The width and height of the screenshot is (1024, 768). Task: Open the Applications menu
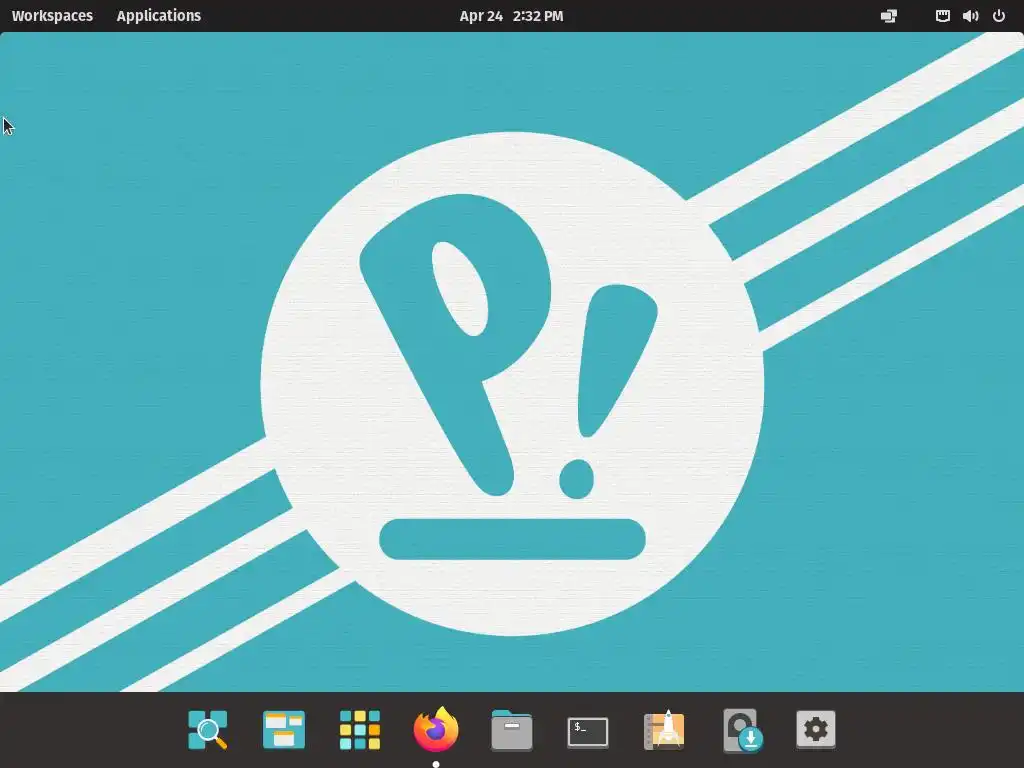pyautogui.click(x=159, y=16)
